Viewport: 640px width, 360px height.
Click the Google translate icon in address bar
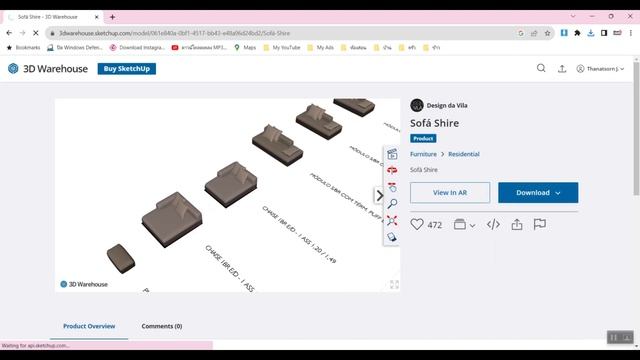(x=520, y=33)
